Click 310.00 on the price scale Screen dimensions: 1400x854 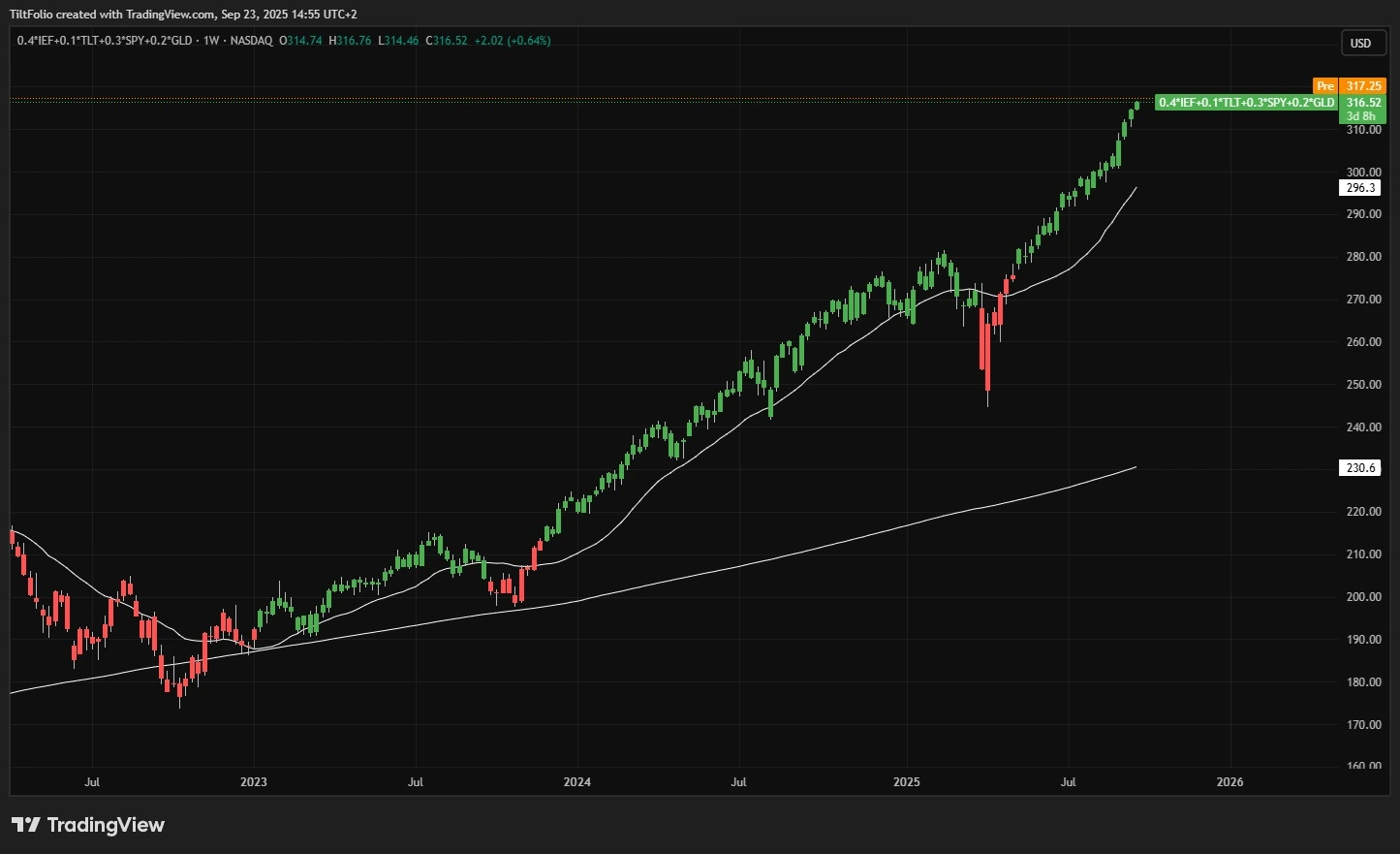coord(1364,129)
